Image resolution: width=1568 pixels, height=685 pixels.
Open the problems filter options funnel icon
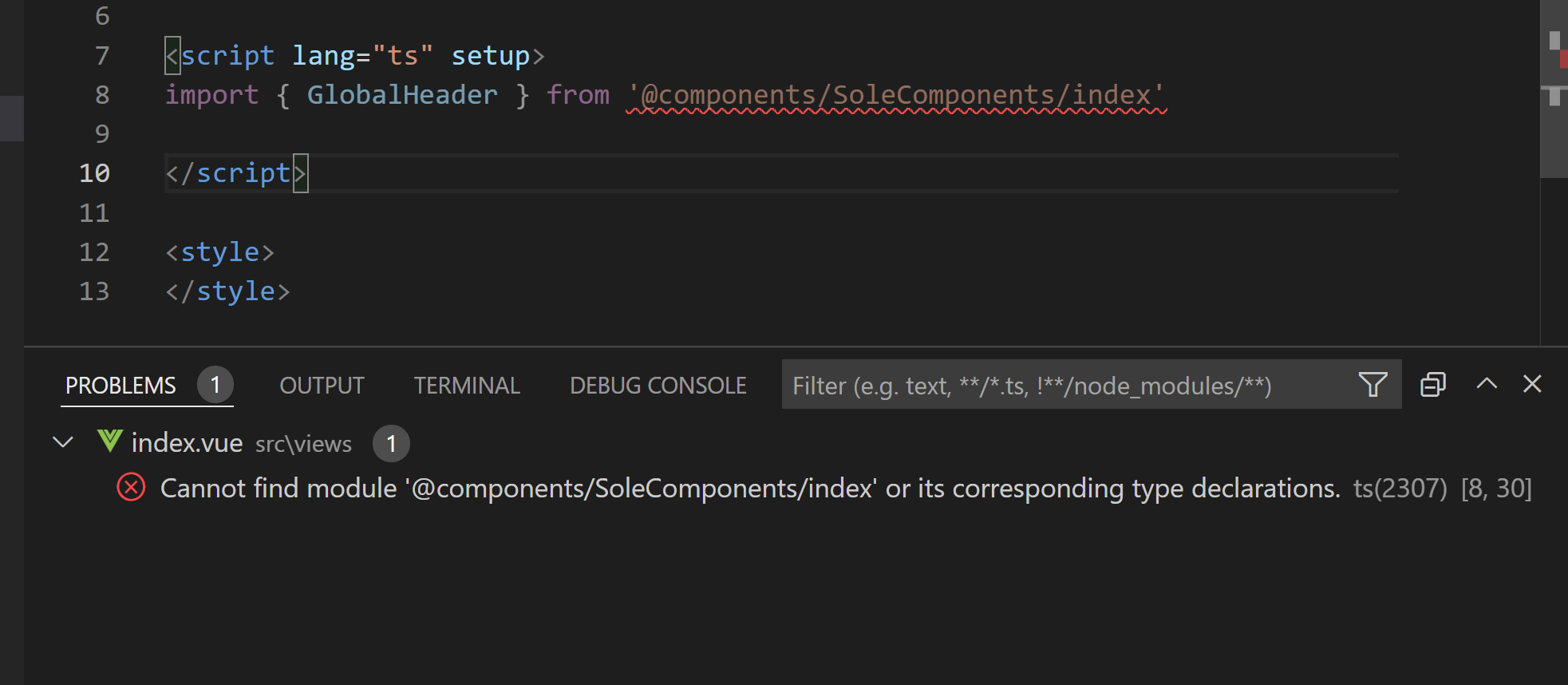click(1372, 385)
